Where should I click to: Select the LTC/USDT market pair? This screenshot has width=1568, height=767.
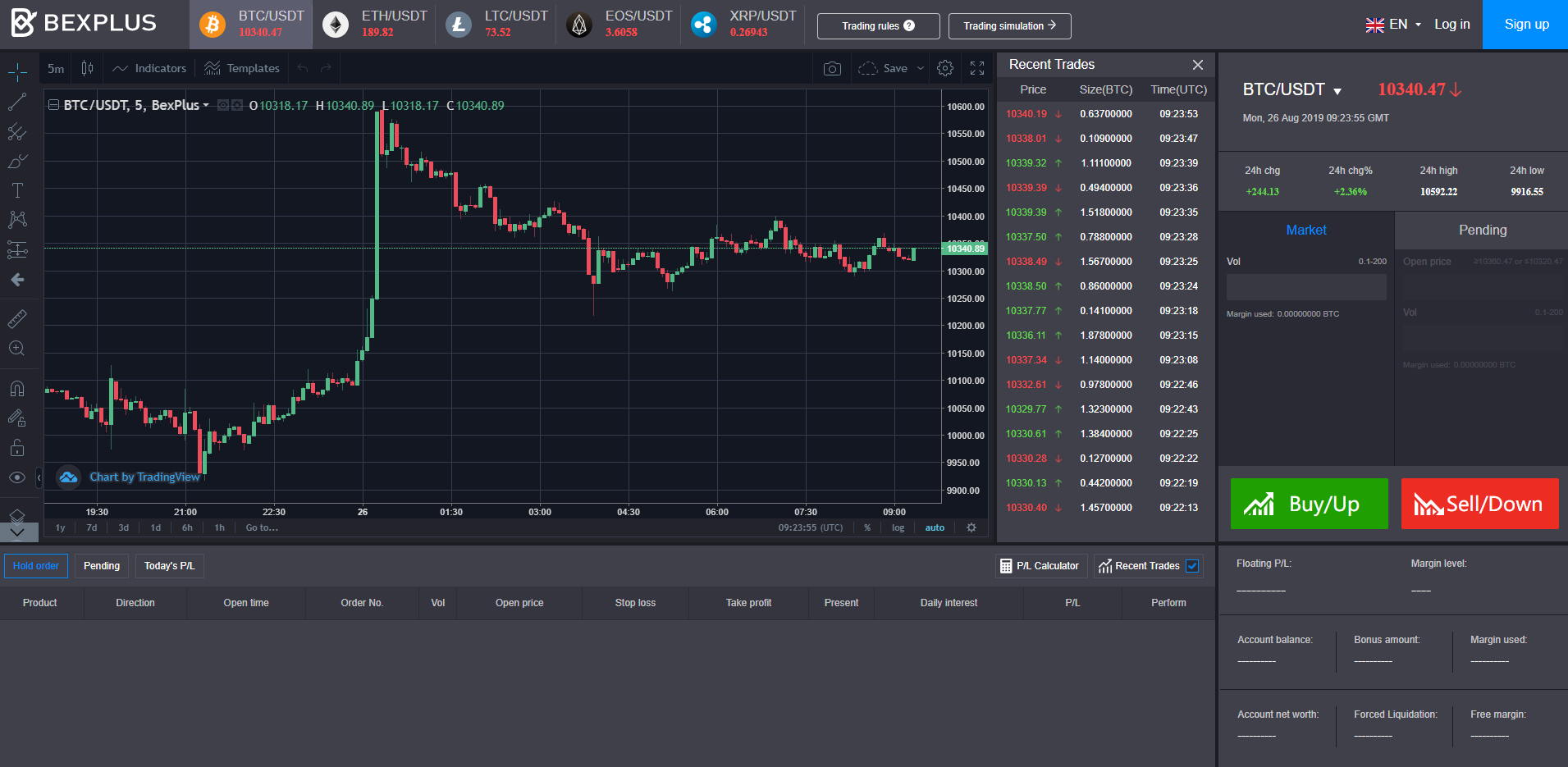point(496,25)
